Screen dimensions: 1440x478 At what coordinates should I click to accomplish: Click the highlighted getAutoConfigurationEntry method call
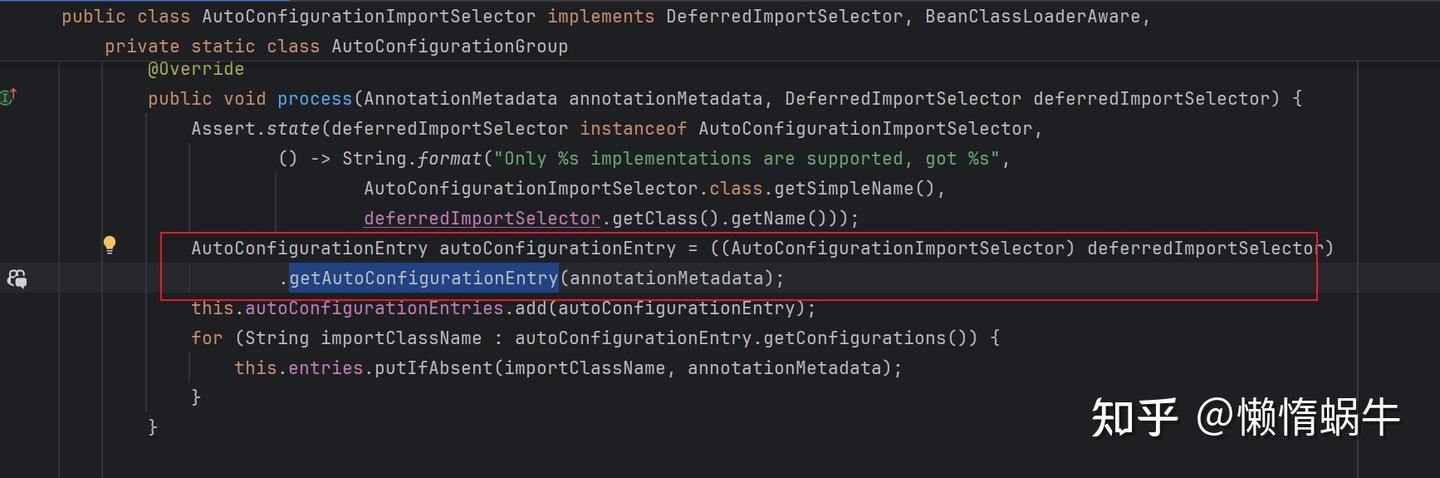[x=423, y=278]
